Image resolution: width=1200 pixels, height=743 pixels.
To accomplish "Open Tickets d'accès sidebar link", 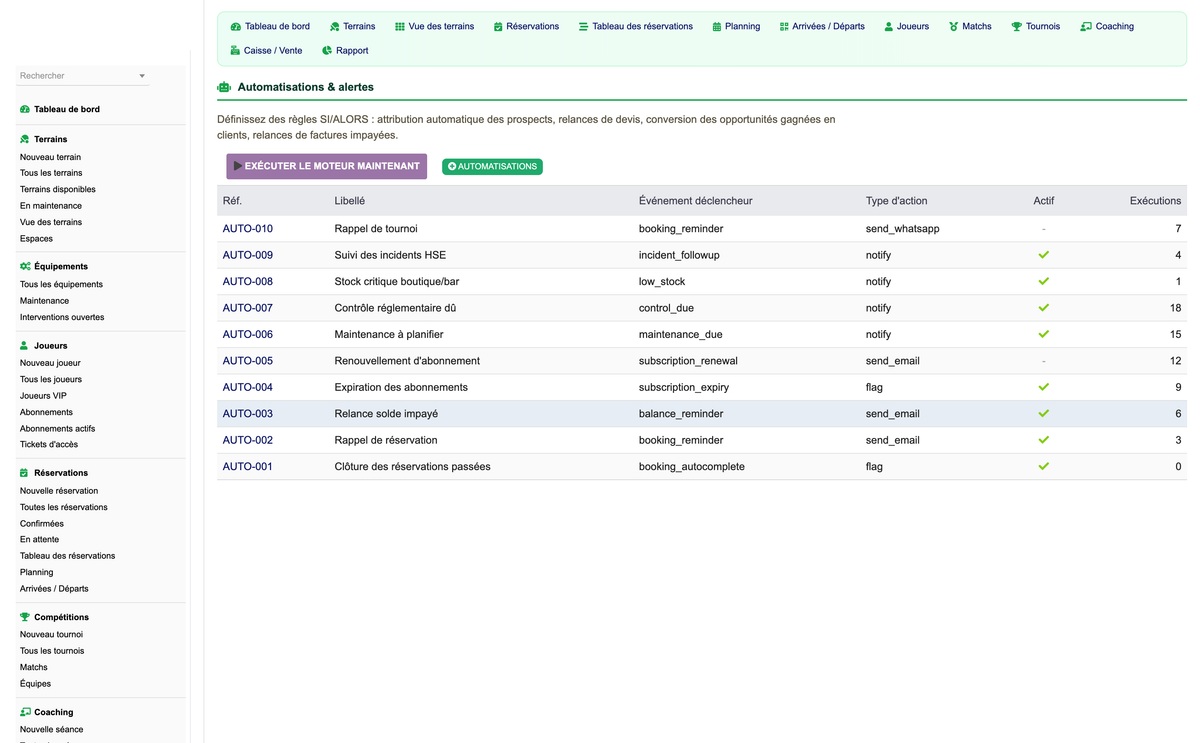I will tap(49, 445).
